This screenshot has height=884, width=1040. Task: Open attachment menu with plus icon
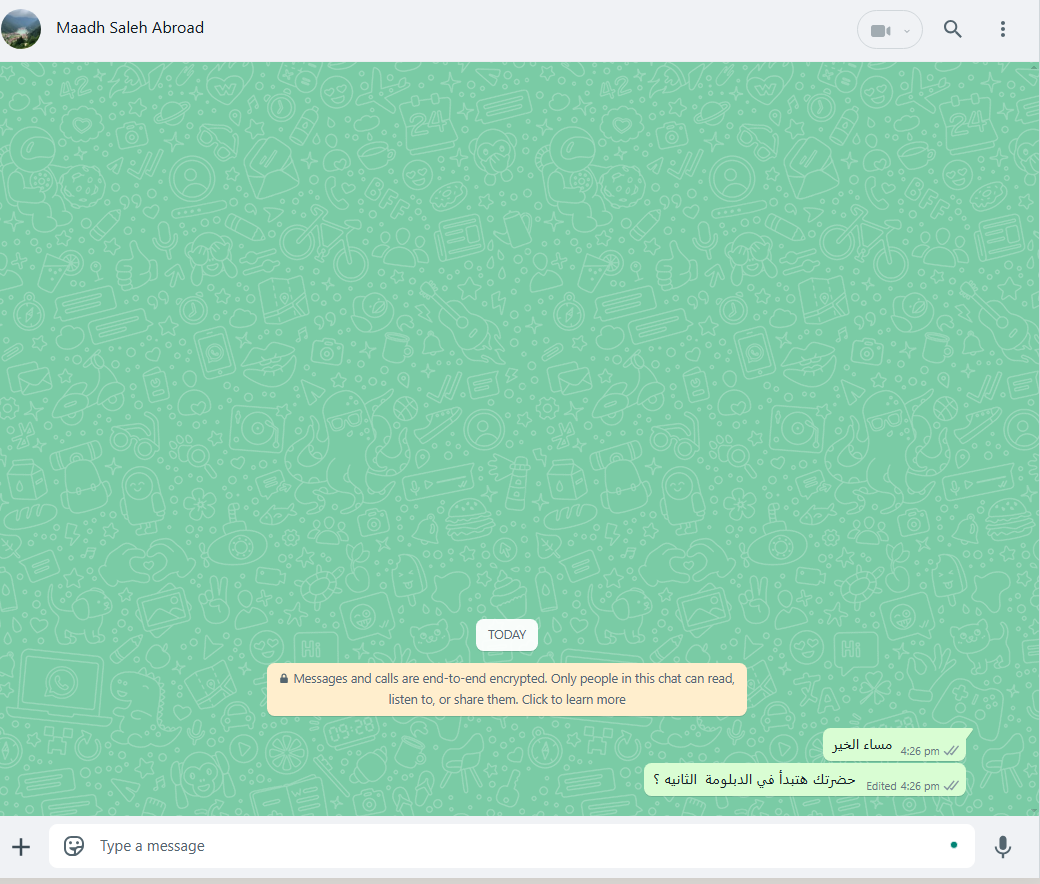(21, 847)
